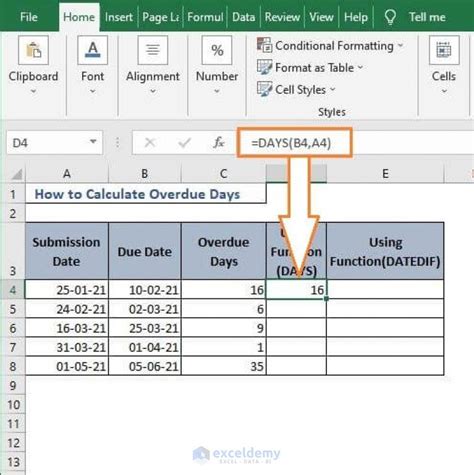Viewport: 474px width, 475px height.
Task: Open the File tab
Action: point(29,17)
